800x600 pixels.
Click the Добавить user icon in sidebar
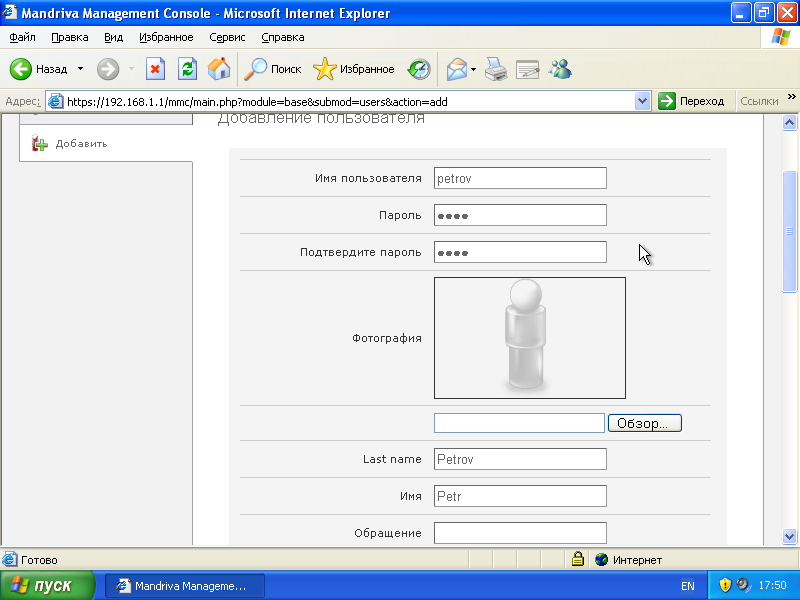39,143
